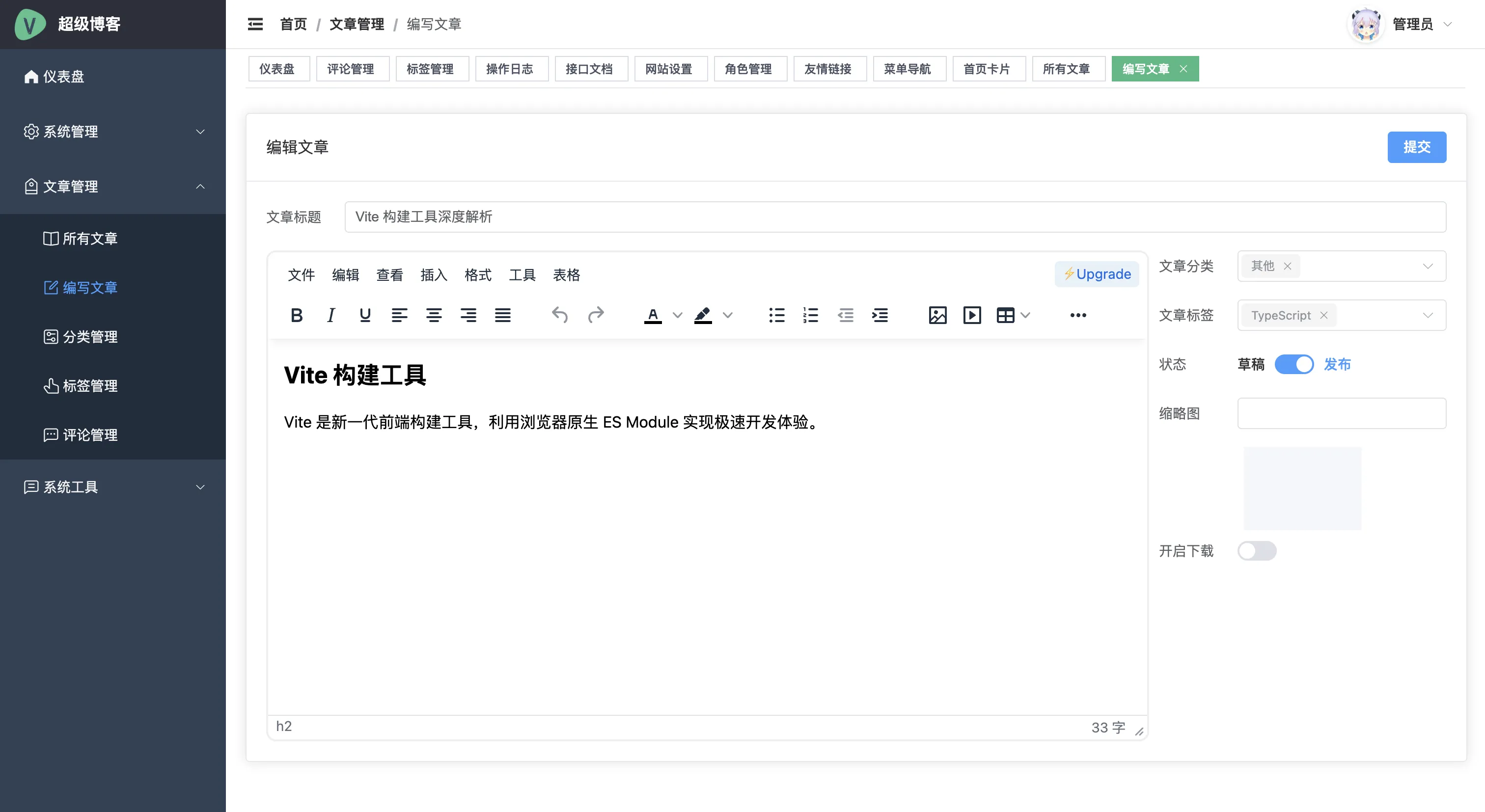Enable the 开启下载 switch
Screen dimensions: 1485x812
pos(1257,551)
